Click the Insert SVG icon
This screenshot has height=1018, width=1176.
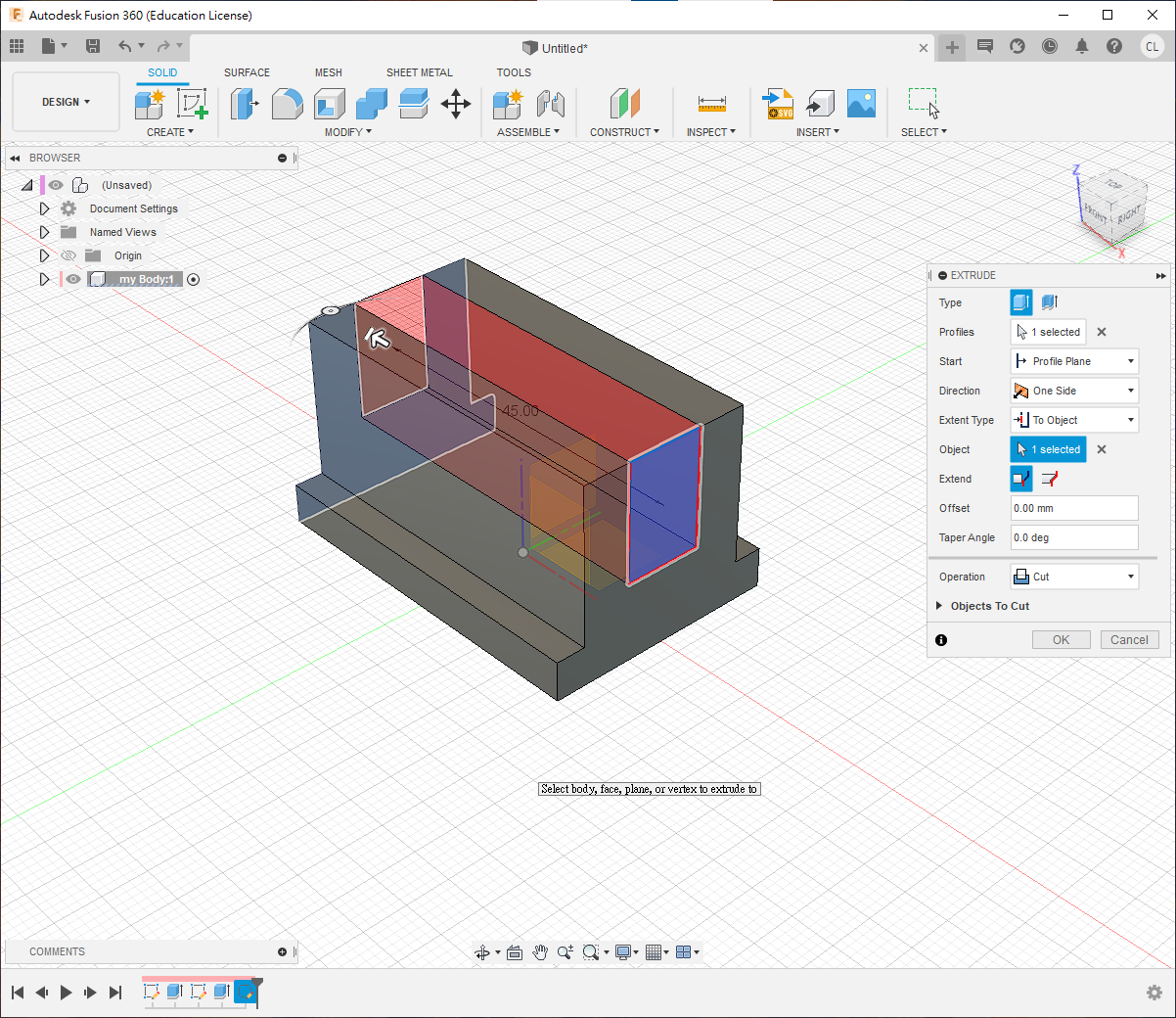tap(778, 104)
